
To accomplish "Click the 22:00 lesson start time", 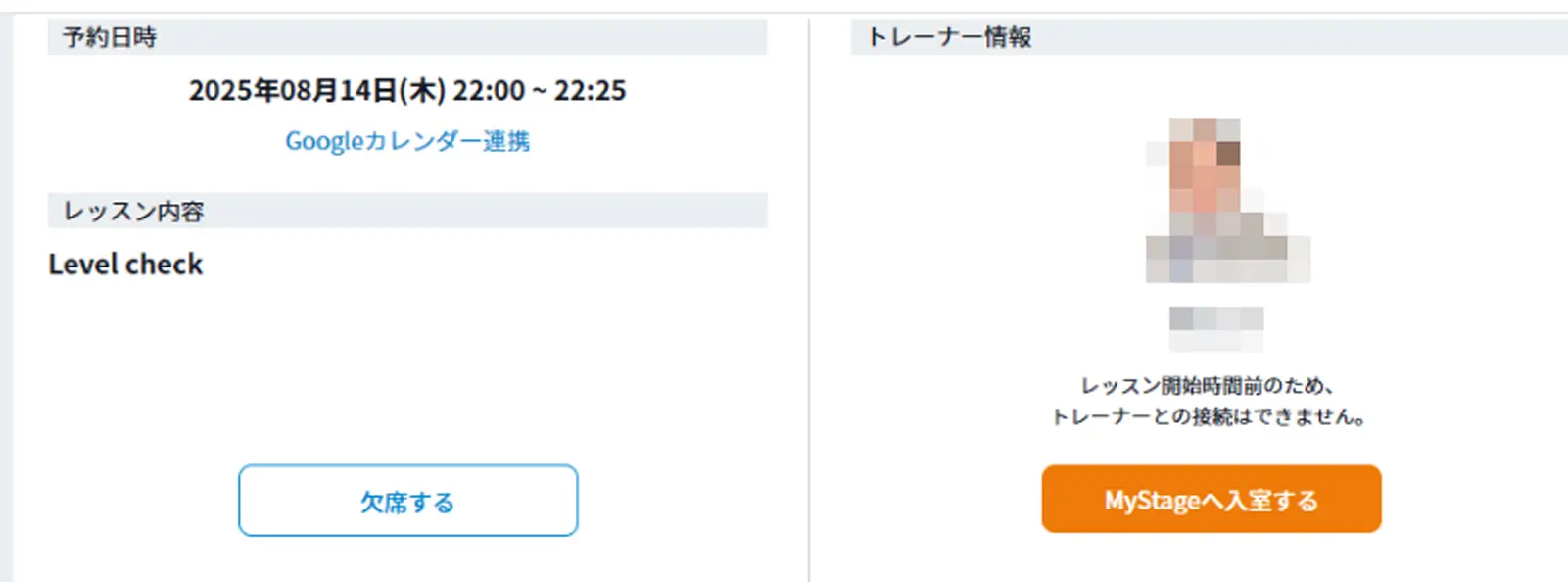I will click(489, 91).
